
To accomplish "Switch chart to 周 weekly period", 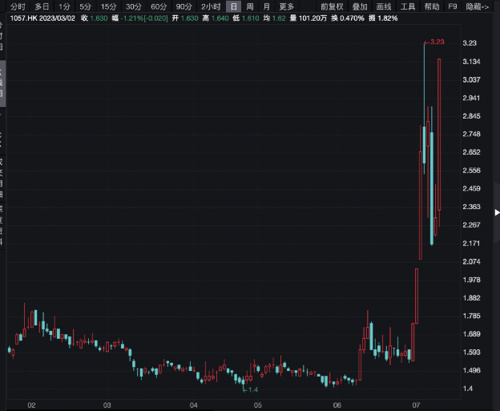I will click(x=250, y=6).
